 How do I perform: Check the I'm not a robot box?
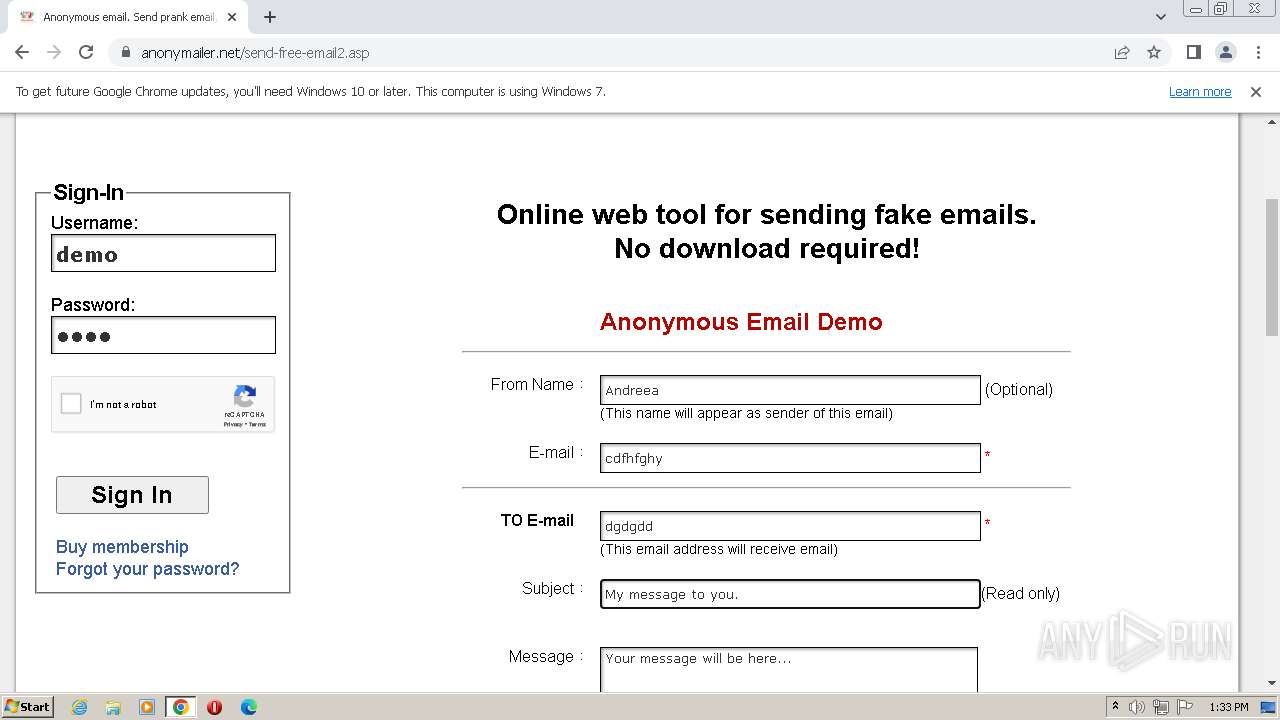71,404
